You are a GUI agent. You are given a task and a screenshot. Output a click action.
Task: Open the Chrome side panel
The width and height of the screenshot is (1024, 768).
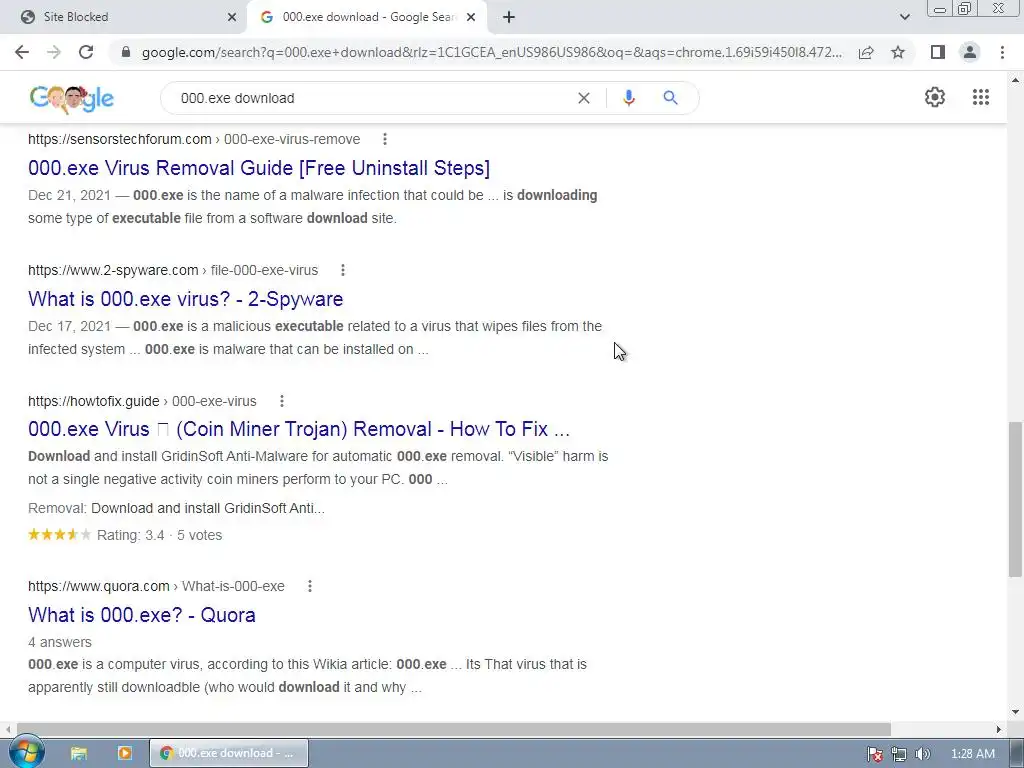coord(938,52)
